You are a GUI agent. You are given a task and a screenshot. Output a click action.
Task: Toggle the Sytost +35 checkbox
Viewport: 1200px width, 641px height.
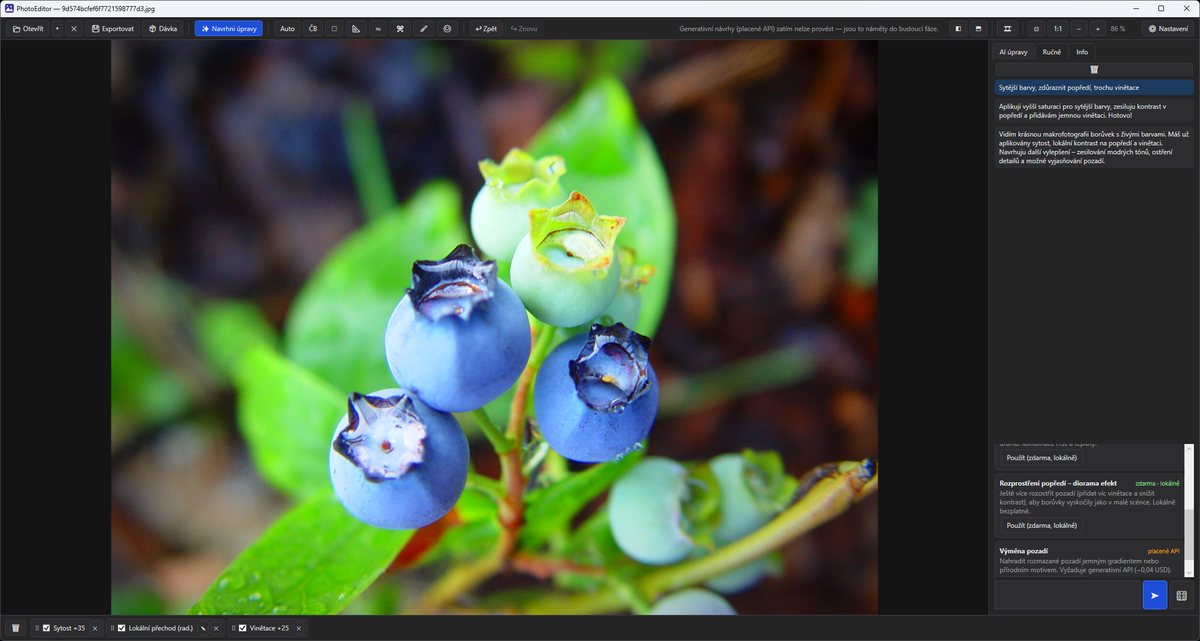pyautogui.click(x=46, y=628)
